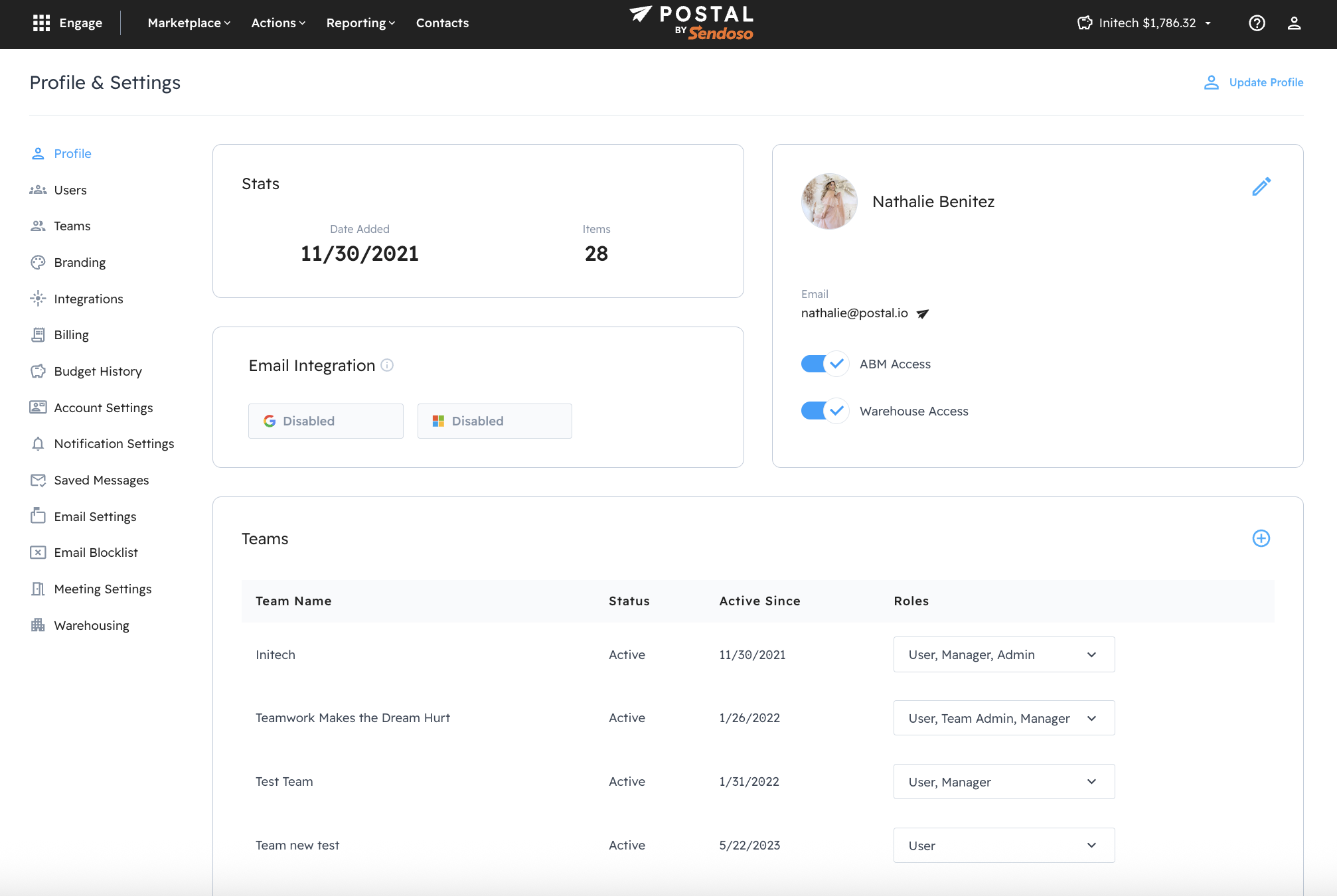Click the pencil edit profile icon
The image size is (1337, 896).
point(1261,187)
